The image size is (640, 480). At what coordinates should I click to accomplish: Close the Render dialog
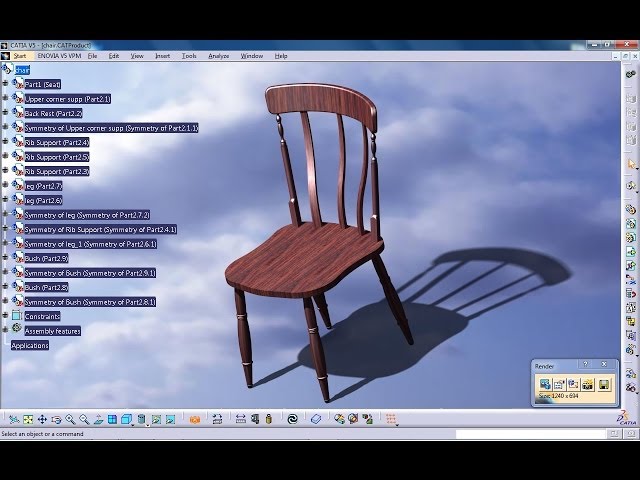click(x=604, y=364)
